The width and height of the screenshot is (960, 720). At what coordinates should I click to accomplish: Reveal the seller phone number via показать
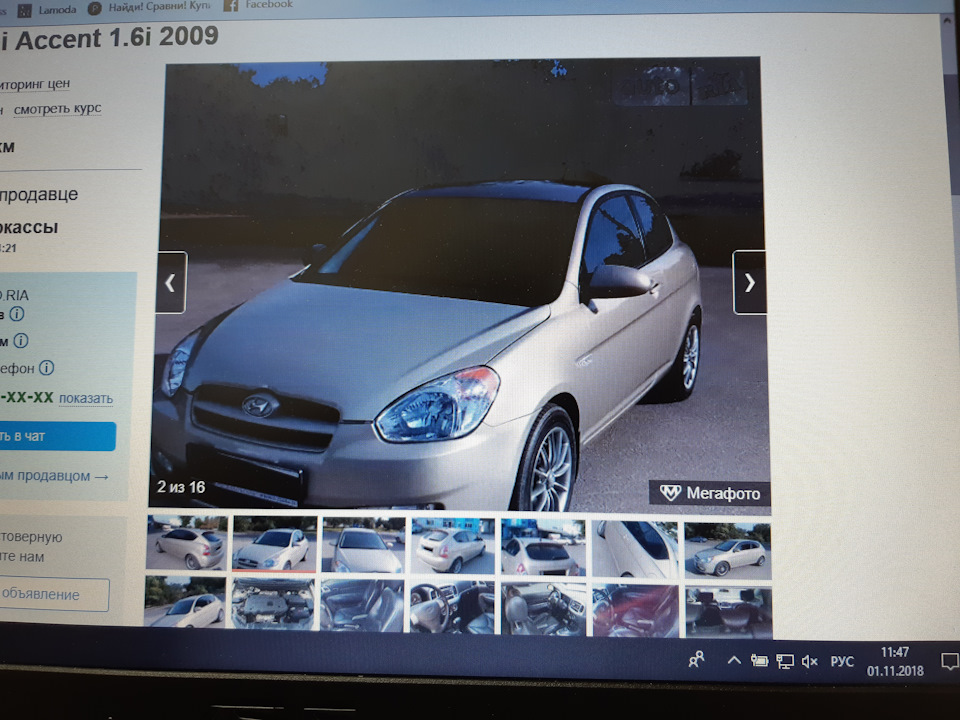tap(86, 398)
